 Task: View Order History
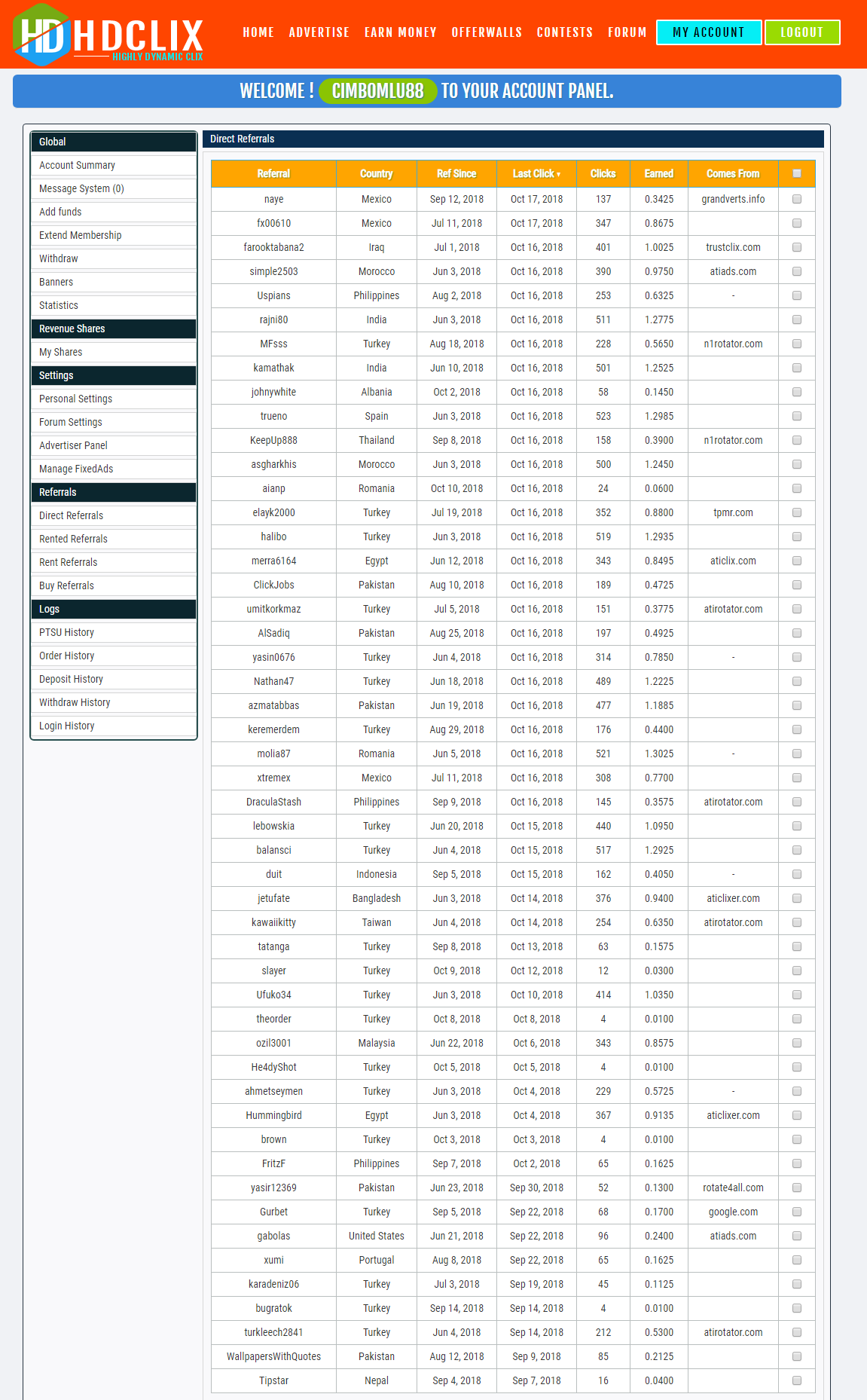(x=114, y=656)
